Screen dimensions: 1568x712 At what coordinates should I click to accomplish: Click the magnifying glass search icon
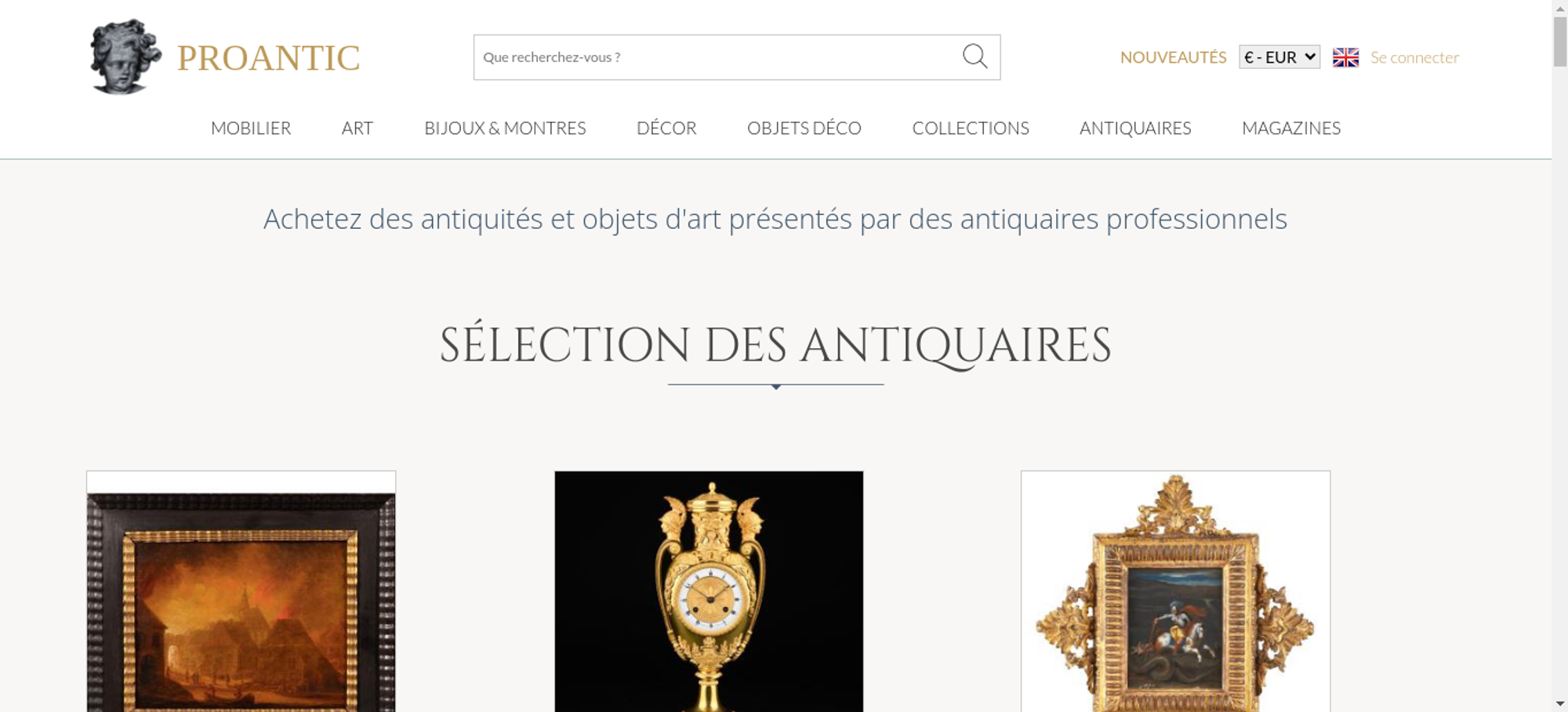(x=975, y=56)
